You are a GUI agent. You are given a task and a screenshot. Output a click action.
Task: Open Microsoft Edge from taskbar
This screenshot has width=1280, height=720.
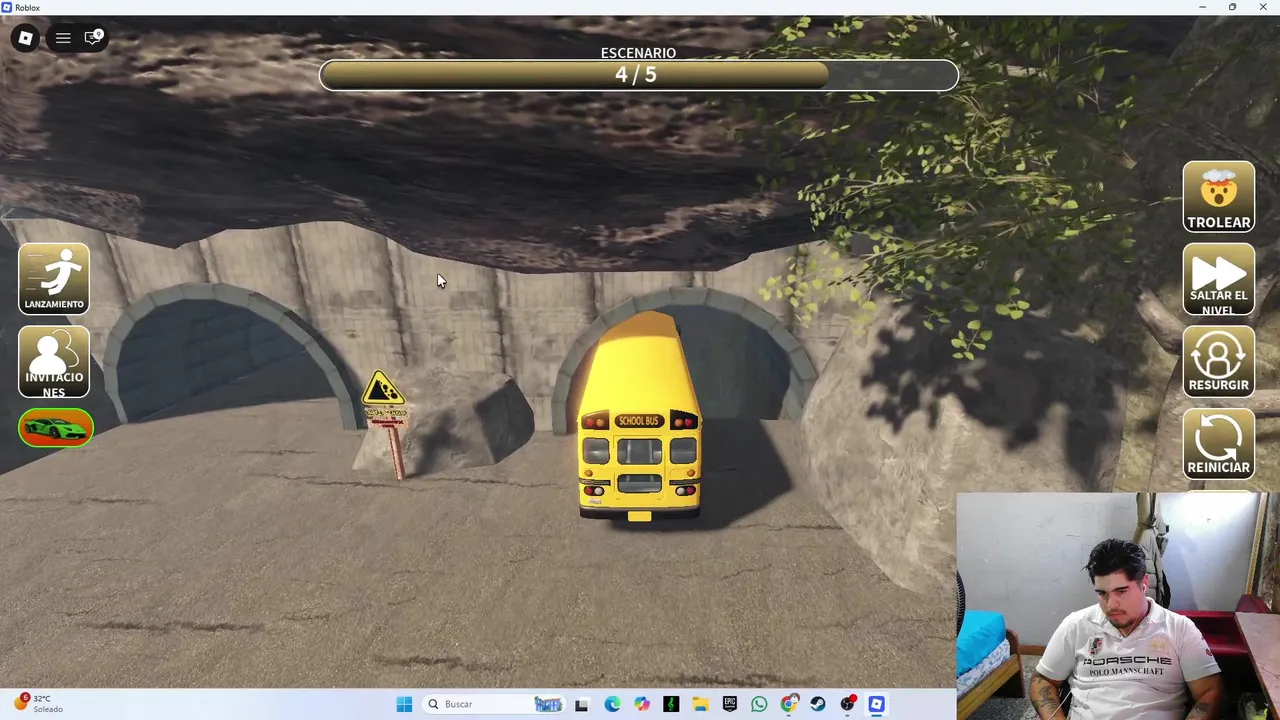(x=612, y=704)
